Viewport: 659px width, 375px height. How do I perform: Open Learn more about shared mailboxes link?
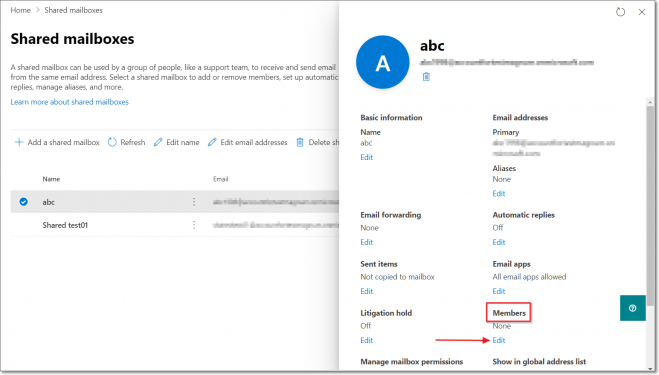(x=70, y=102)
